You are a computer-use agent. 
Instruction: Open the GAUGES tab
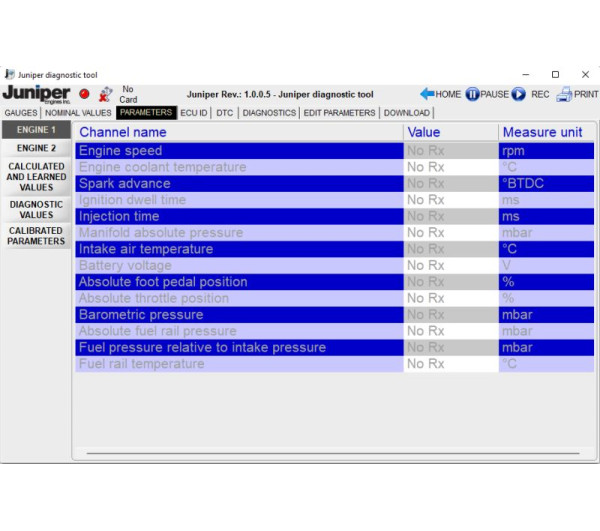[20, 113]
